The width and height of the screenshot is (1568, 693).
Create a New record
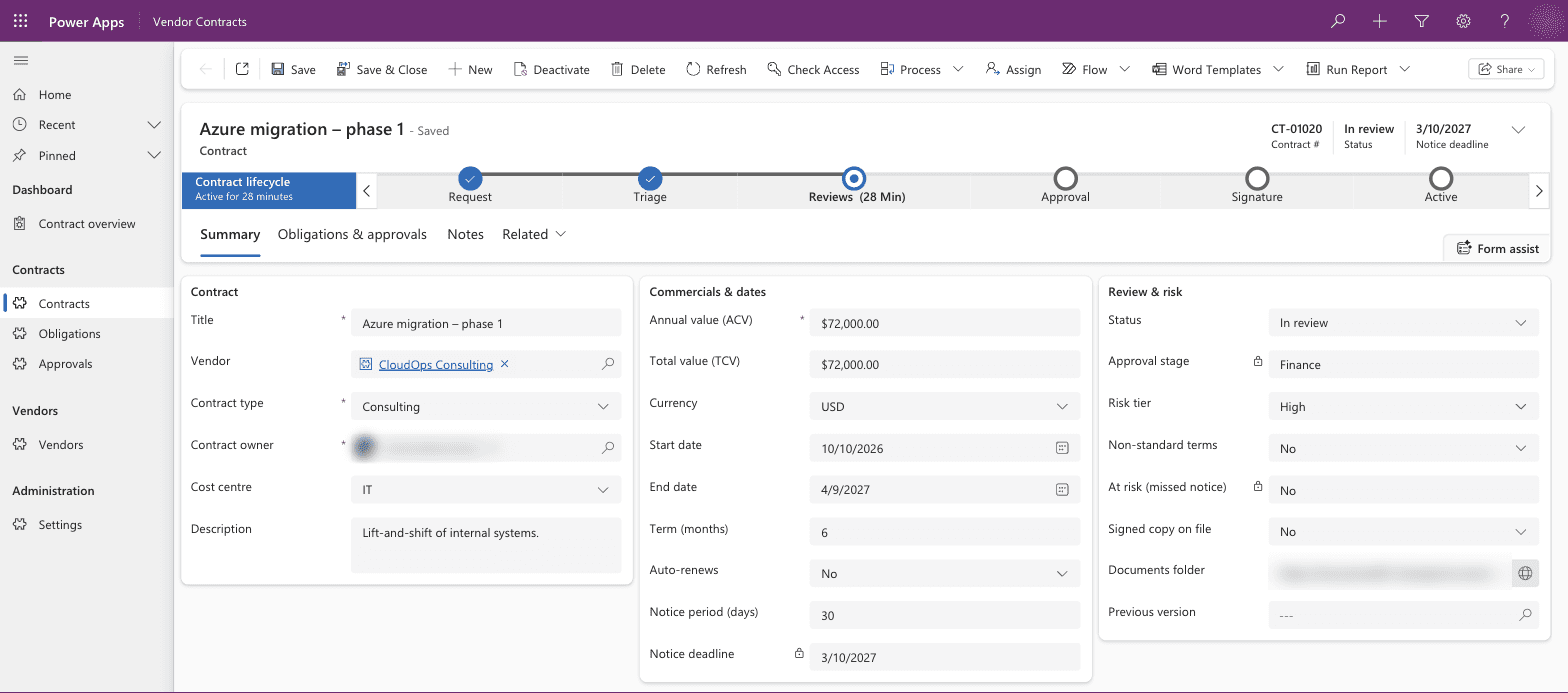coord(470,69)
